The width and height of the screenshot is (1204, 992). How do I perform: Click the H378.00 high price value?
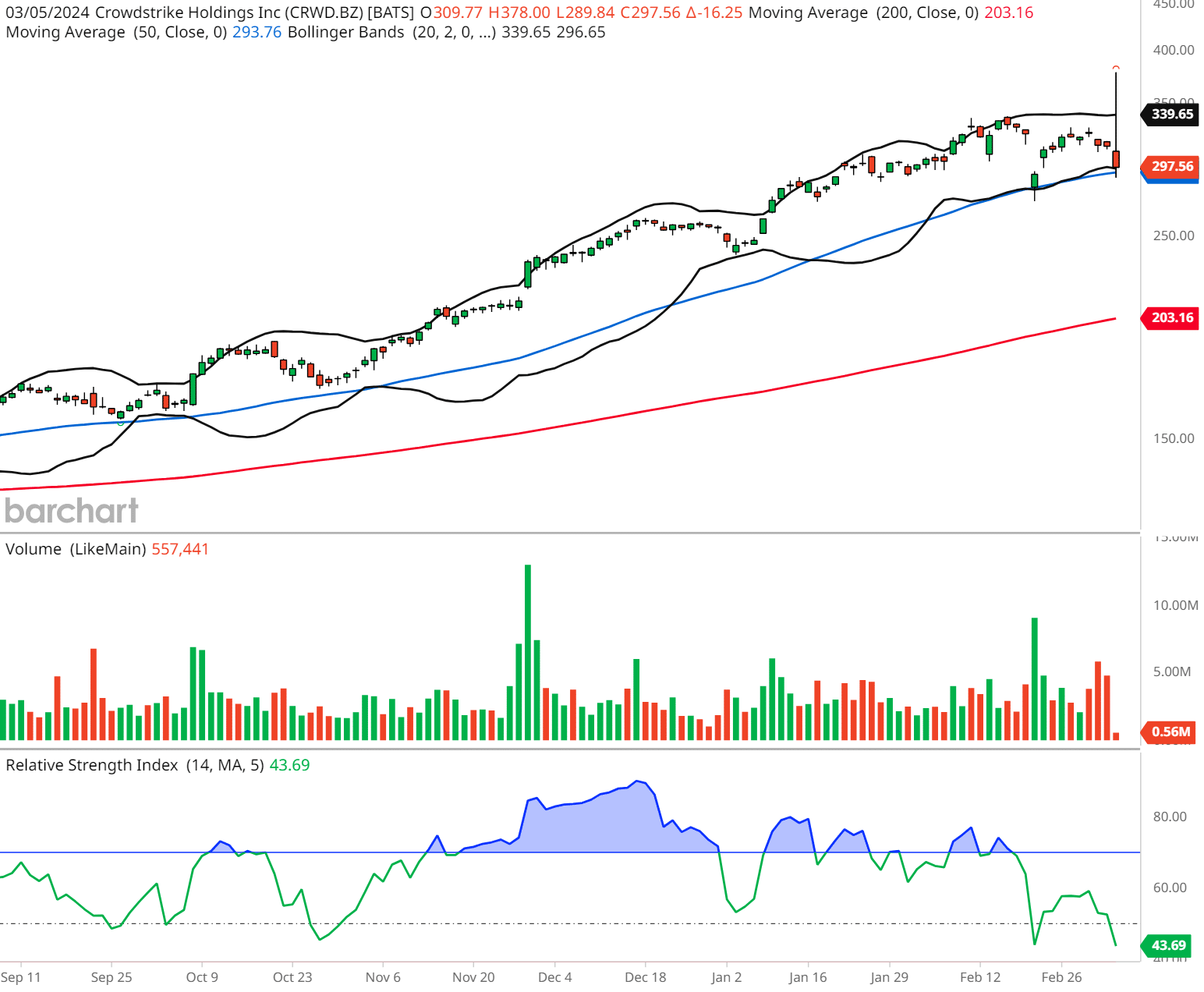point(519,12)
